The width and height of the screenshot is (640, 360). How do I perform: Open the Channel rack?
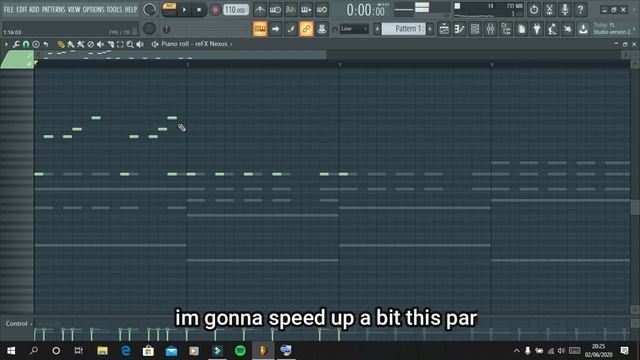(475, 29)
